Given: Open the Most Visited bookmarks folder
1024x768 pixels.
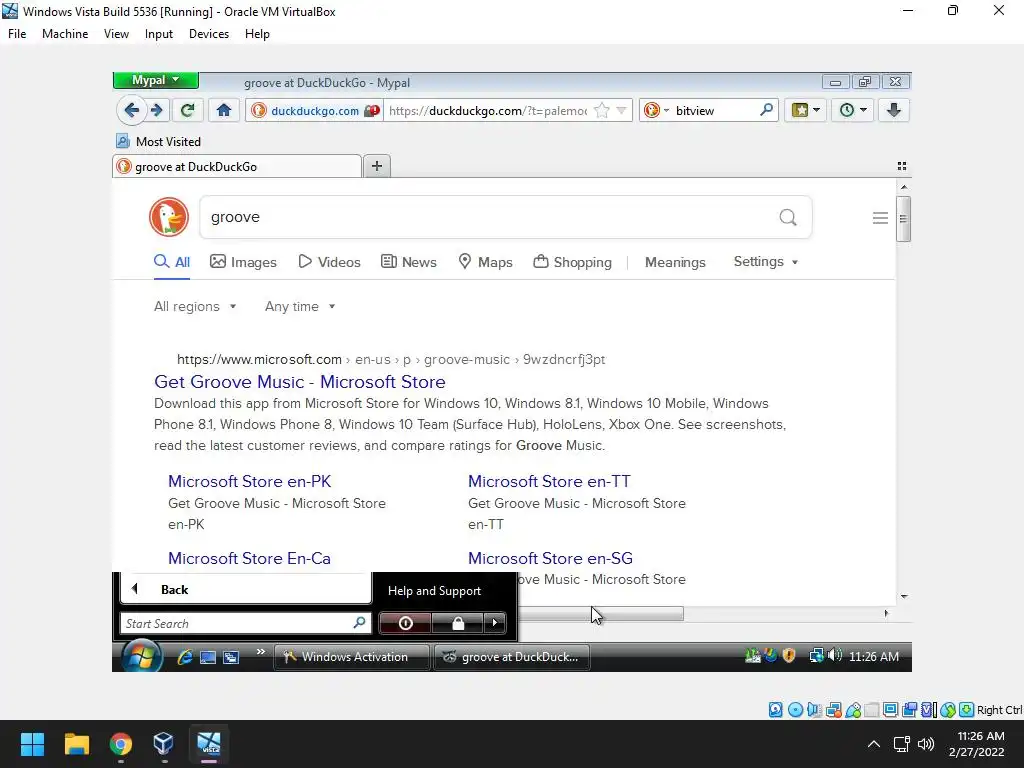Looking at the screenshot, I should (159, 141).
